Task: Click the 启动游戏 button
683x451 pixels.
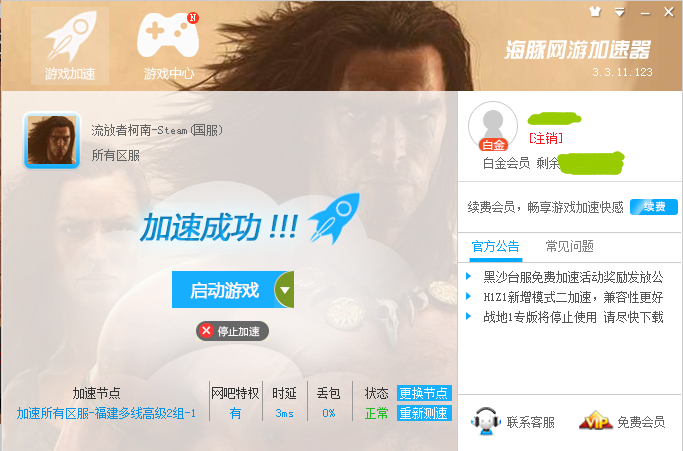Action: (223, 290)
